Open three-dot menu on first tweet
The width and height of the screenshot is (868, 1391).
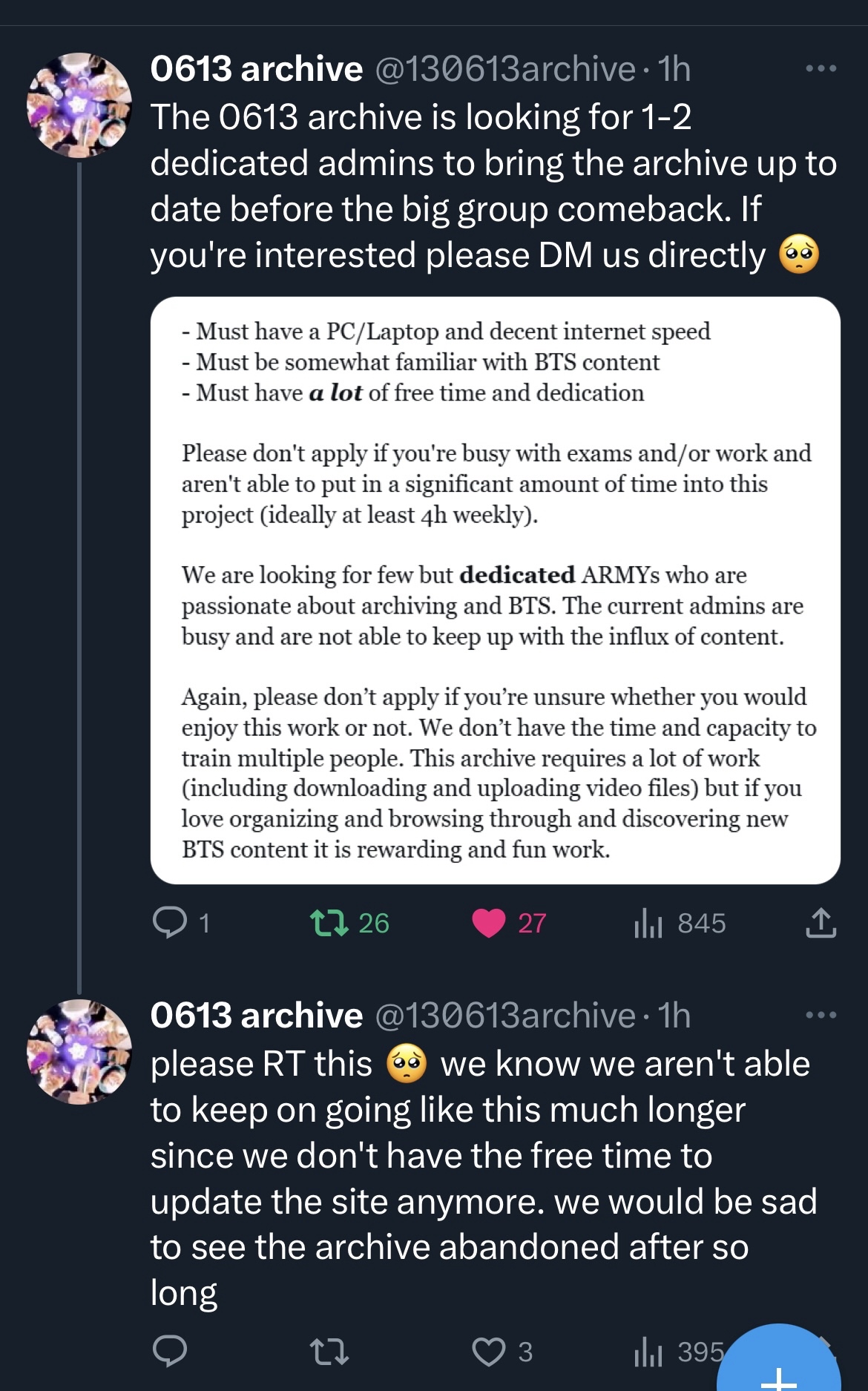pyautogui.click(x=821, y=69)
